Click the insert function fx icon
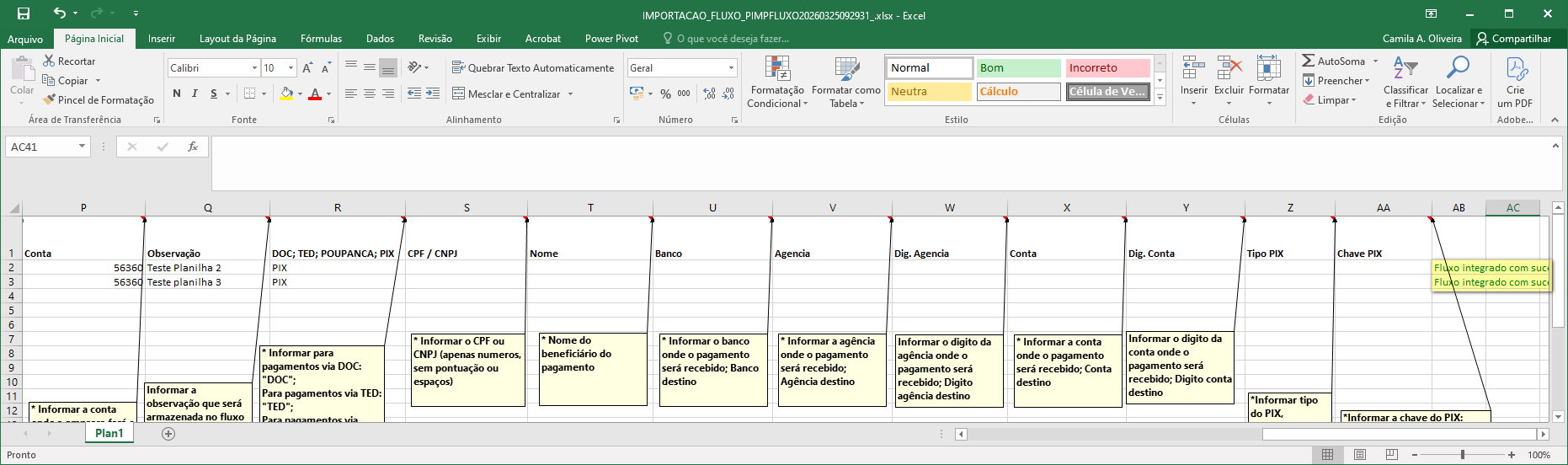The image size is (1568, 465). pos(192,147)
